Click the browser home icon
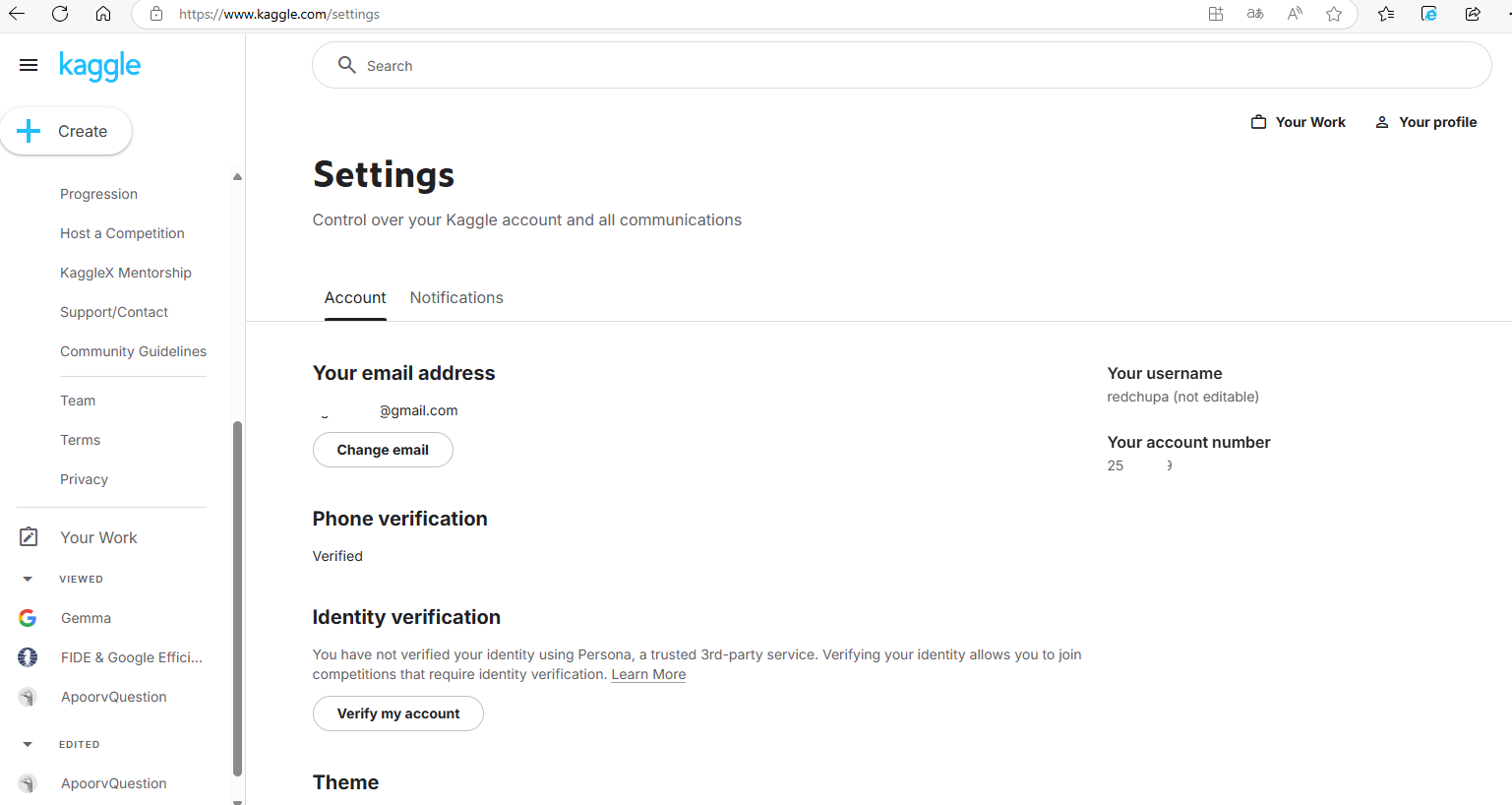Viewport: 1512px width, 805px height. tap(103, 14)
